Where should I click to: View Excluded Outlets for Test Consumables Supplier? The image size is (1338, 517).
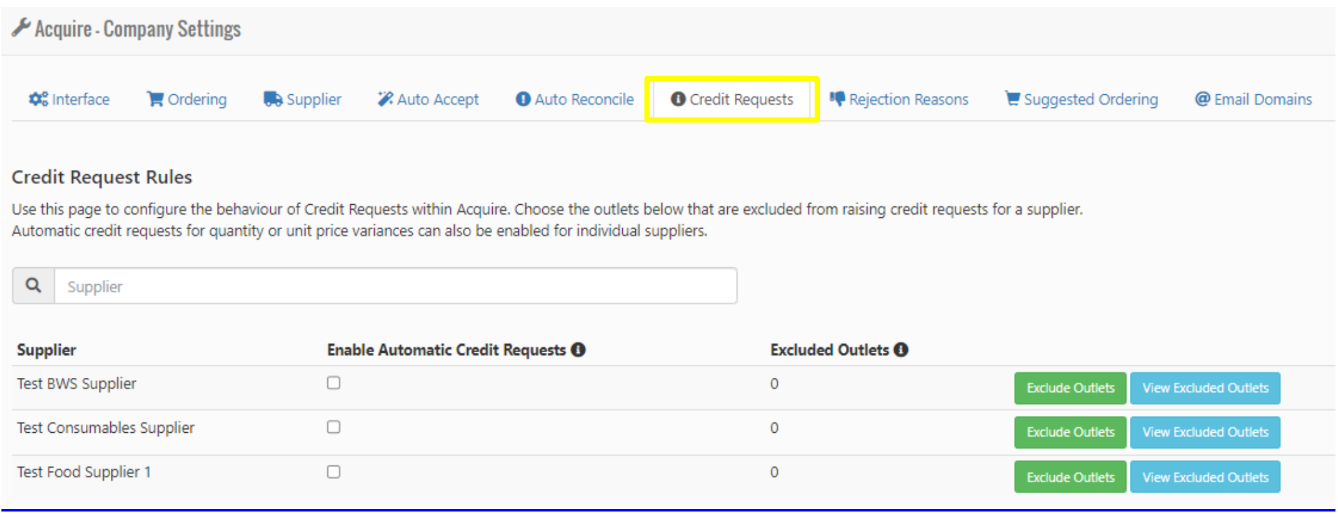tap(1205, 432)
